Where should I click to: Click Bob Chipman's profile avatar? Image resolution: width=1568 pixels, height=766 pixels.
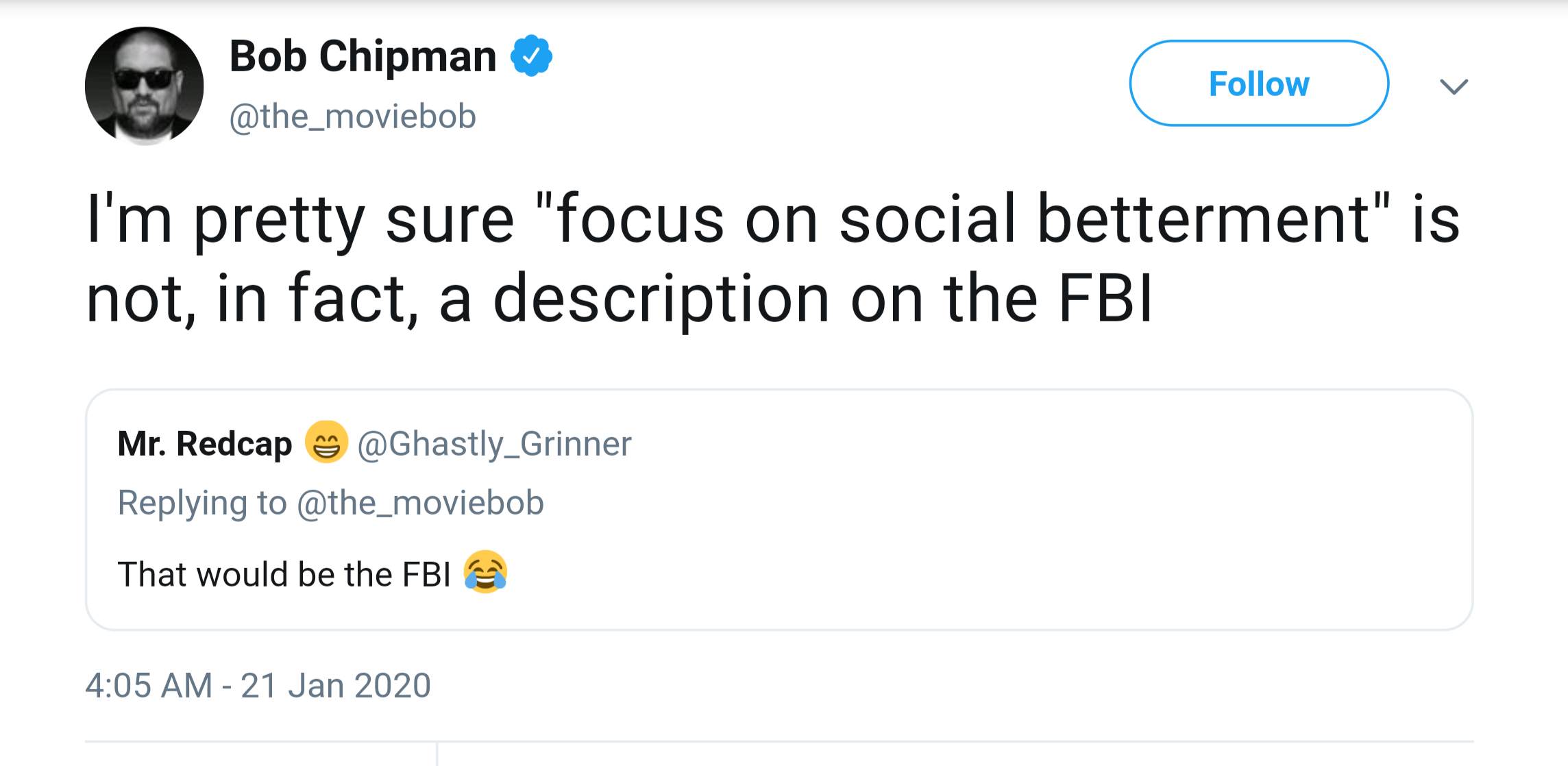[144, 86]
